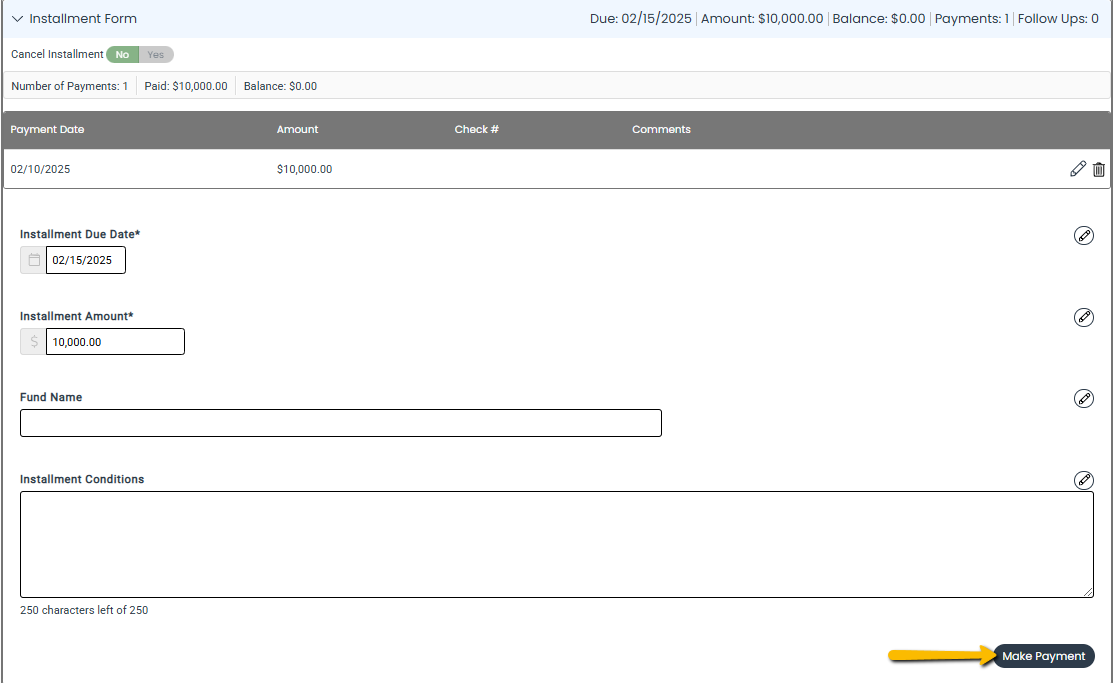
Task: Keep Cancel Installment set to No
Action: pos(122,54)
